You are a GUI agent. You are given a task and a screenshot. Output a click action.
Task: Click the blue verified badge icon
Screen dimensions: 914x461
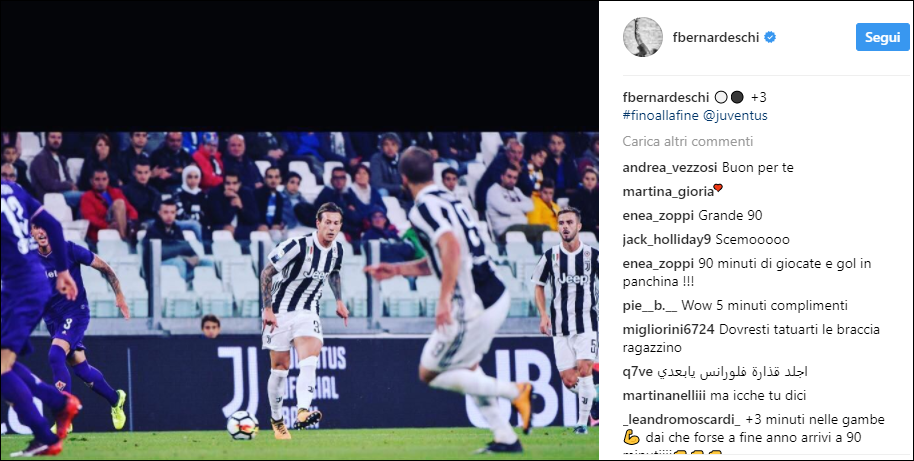(x=770, y=37)
